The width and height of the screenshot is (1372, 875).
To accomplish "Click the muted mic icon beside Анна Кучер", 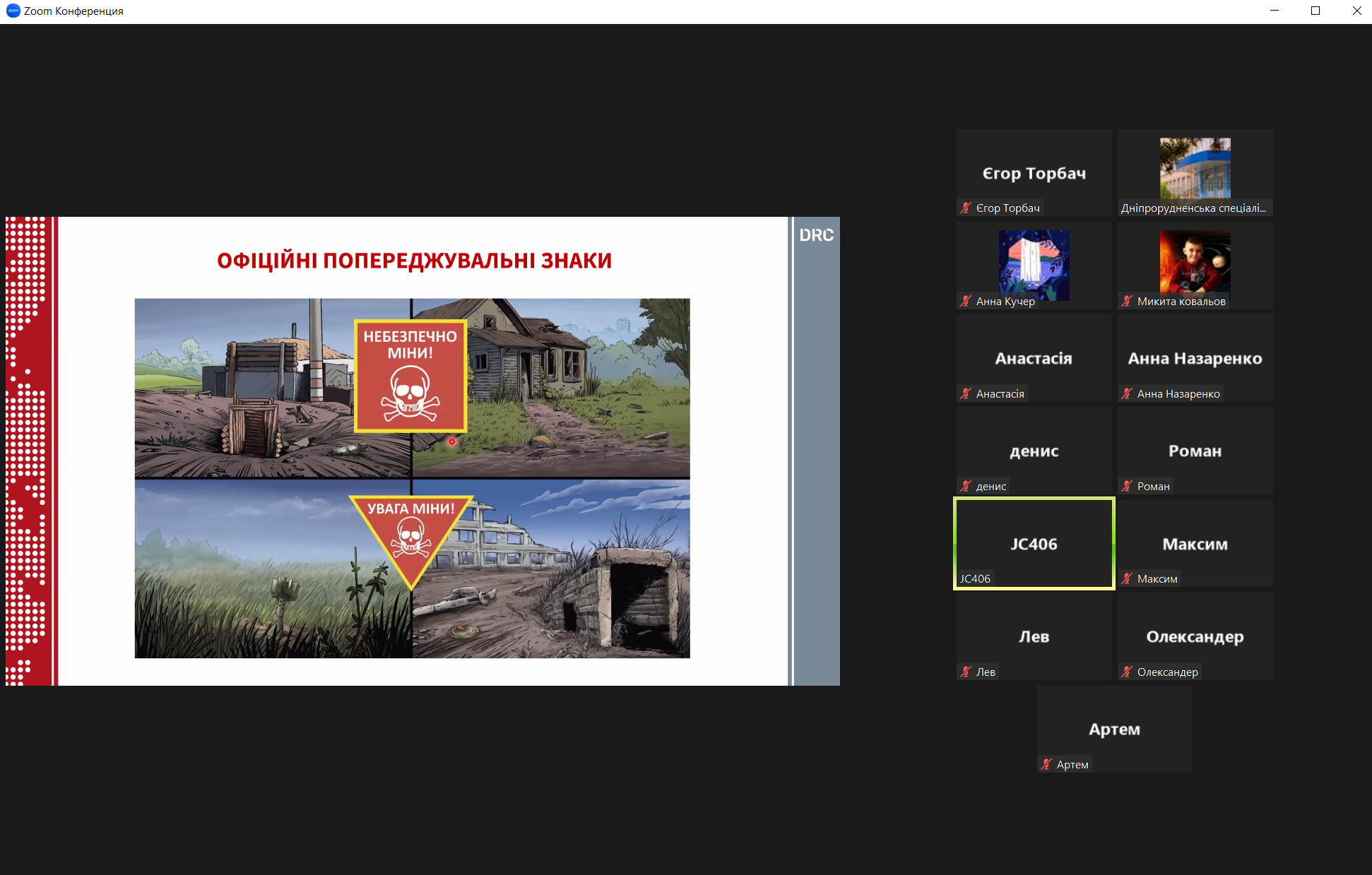I will pos(966,301).
